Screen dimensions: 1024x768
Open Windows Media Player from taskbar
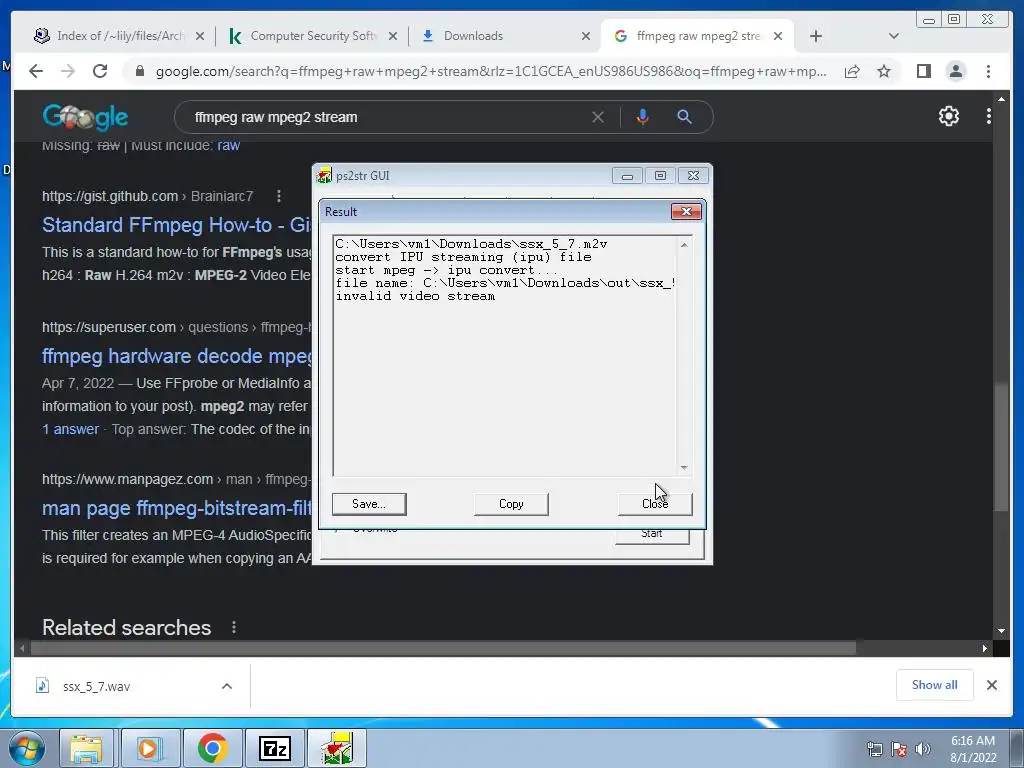click(x=149, y=748)
